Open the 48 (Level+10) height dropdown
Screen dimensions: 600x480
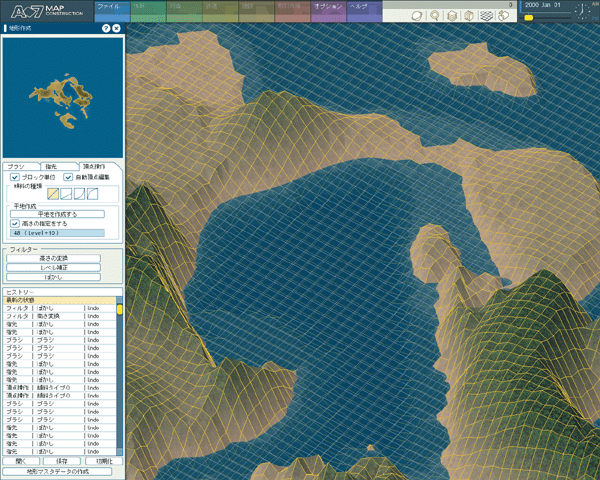coord(57,233)
